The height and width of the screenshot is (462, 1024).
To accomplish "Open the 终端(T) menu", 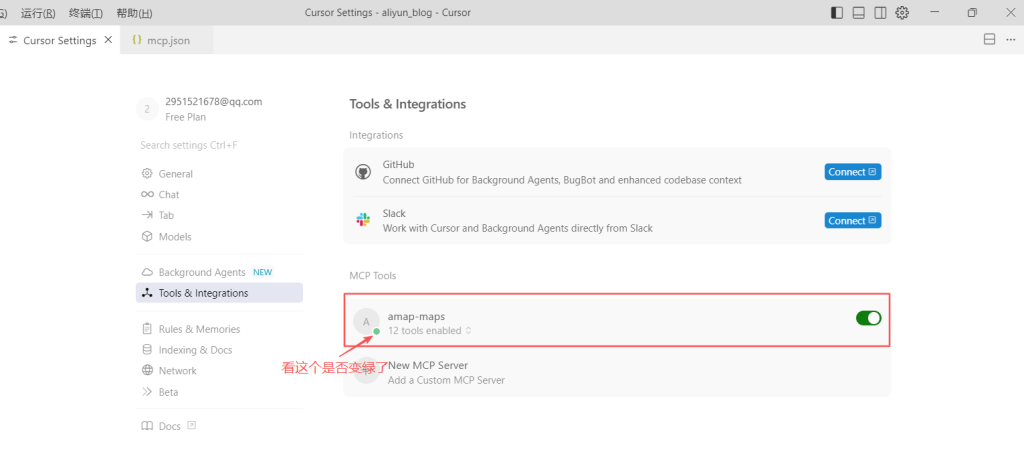I will tap(87, 13).
